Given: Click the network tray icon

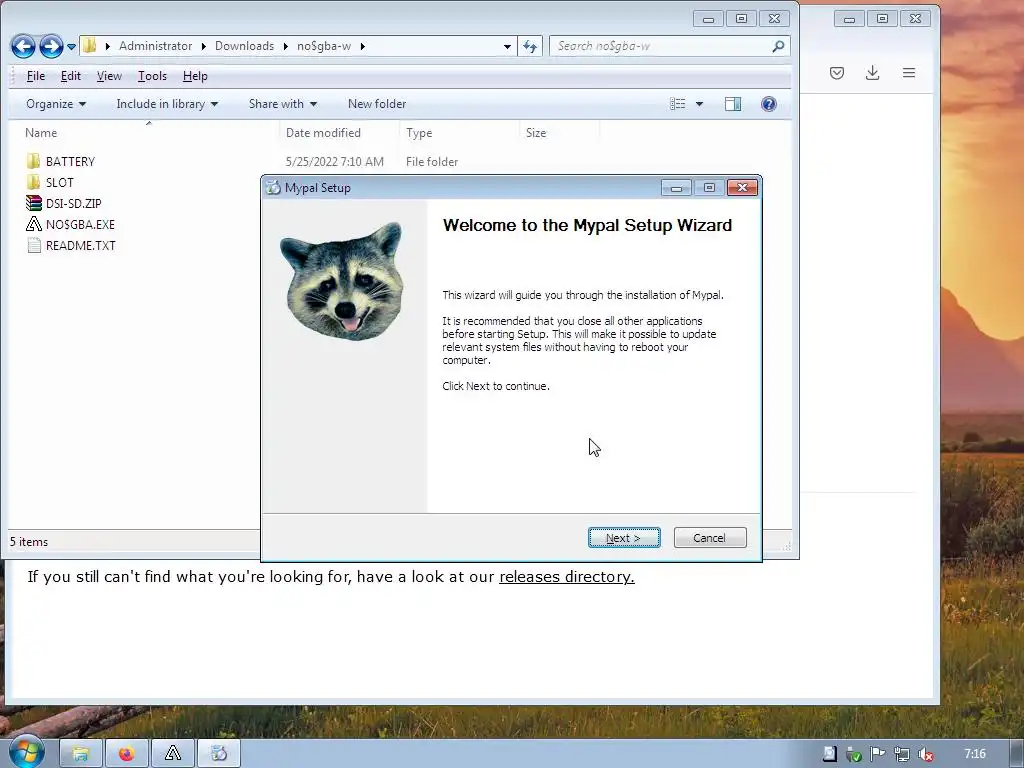Looking at the screenshot, I should point(902,754).
